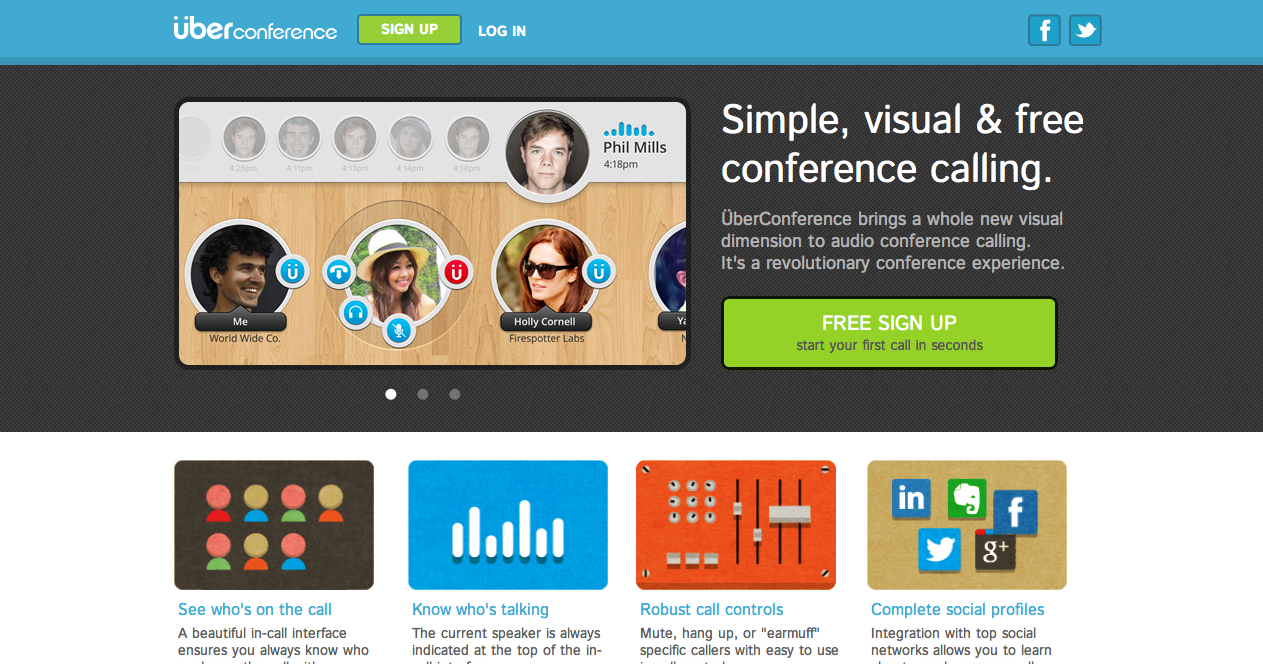Screen dimensions: 1263x664
Task: Click the hang up phone icon
Action: (x=340, y=271)
